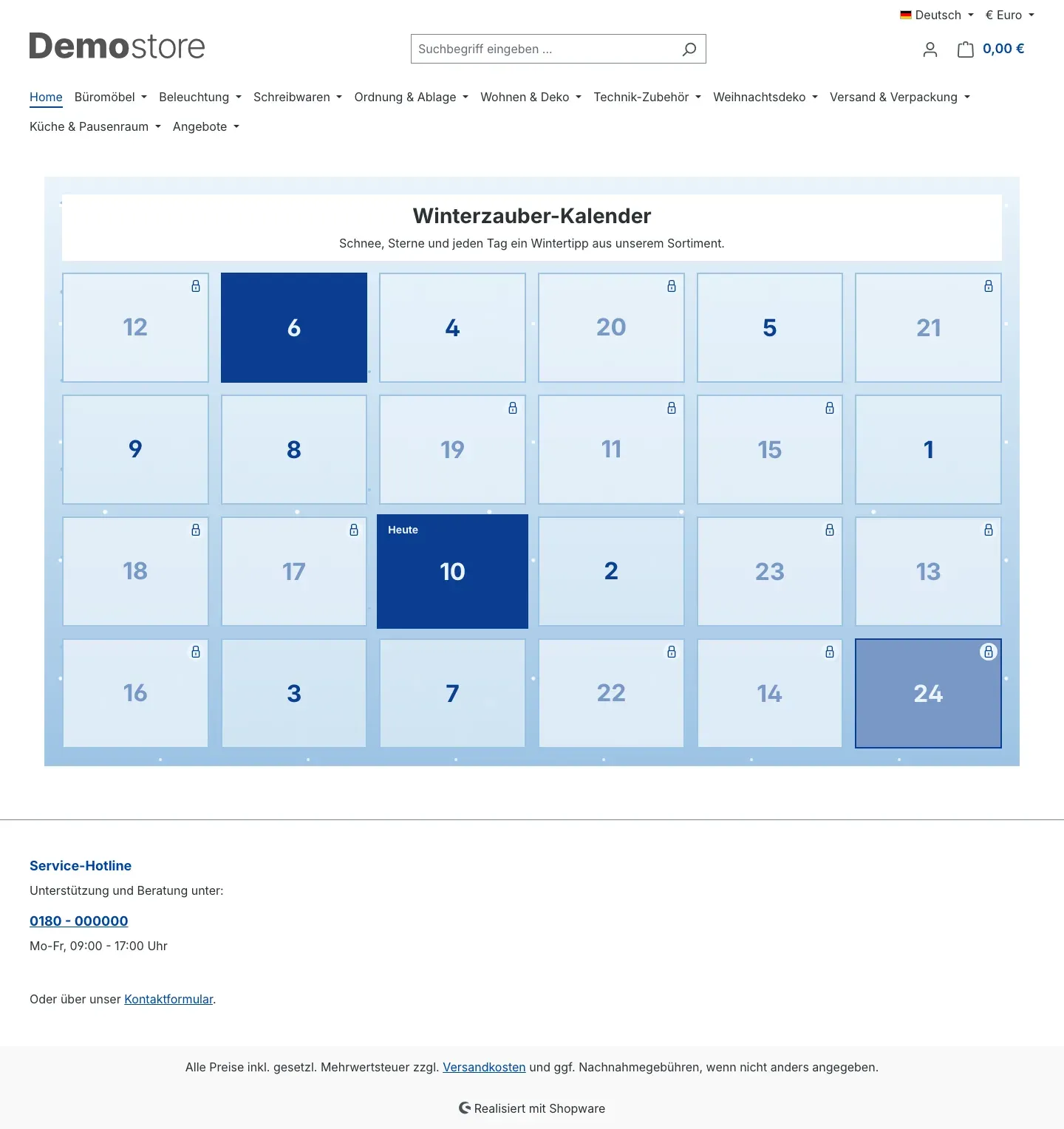The width and height of the screenshot is (1064, 1129).
Task: Open the Technik-Zubehör category
Action: [x=647, y=97]
